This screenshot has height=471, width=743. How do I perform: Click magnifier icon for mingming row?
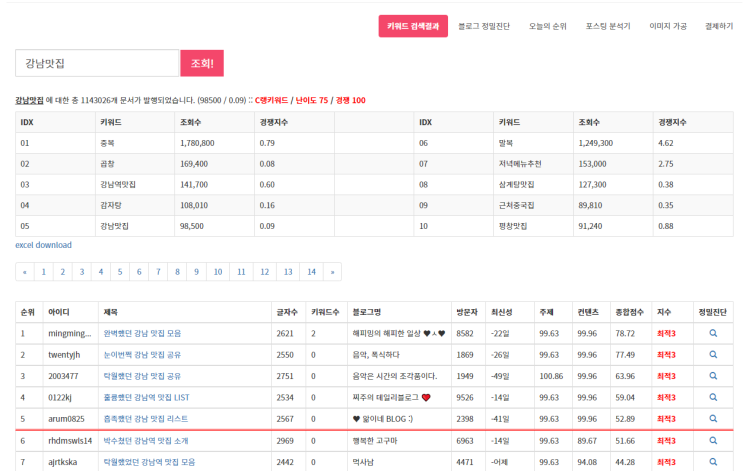[713, 333]
